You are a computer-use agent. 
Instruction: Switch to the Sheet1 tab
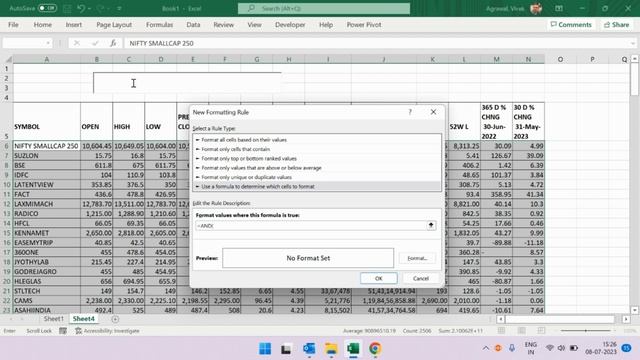(53, 319)
